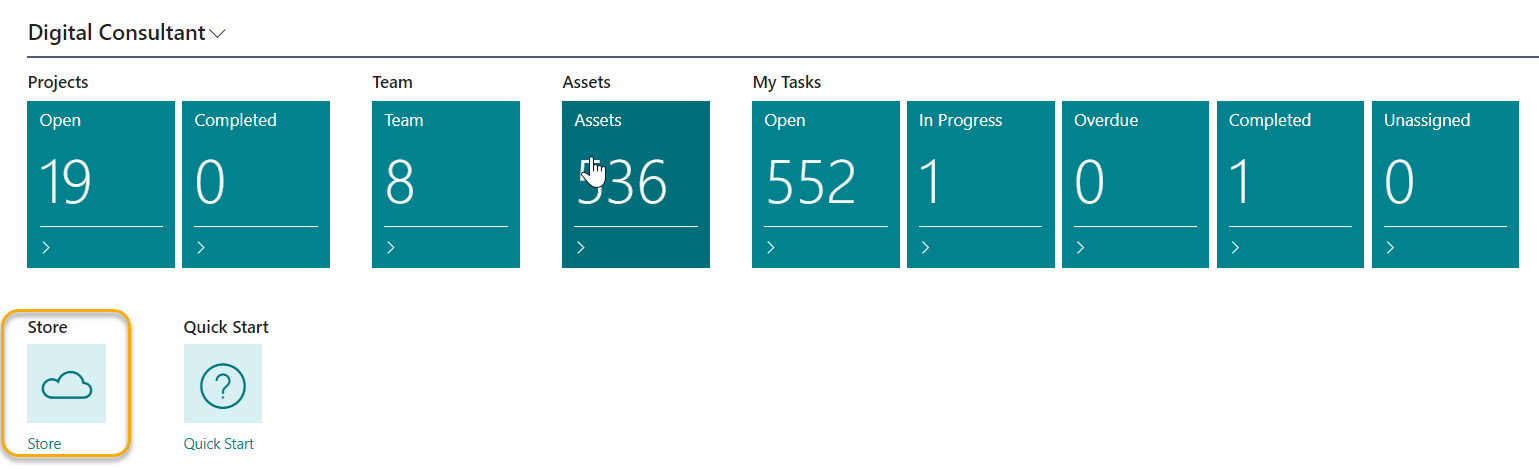This screenshot has width=1539, height=469.
Task: Click the Store text link below icon
Action: (45, 444)
